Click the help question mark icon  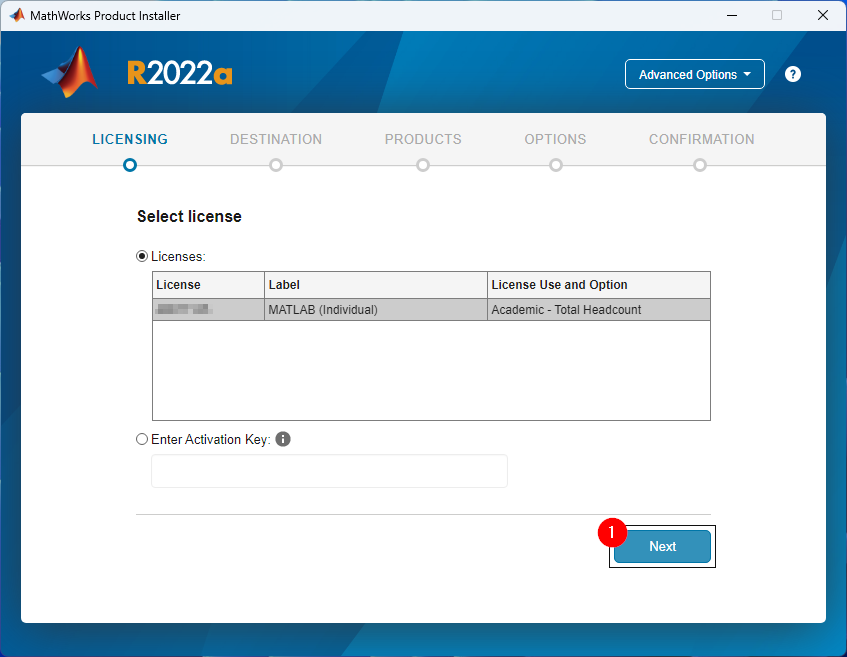[792, 74]
